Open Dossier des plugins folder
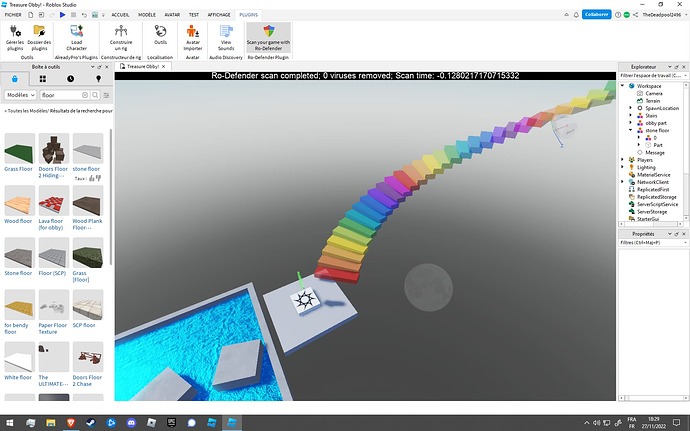This screenshot has height=431, width=690. pos(39,38)
